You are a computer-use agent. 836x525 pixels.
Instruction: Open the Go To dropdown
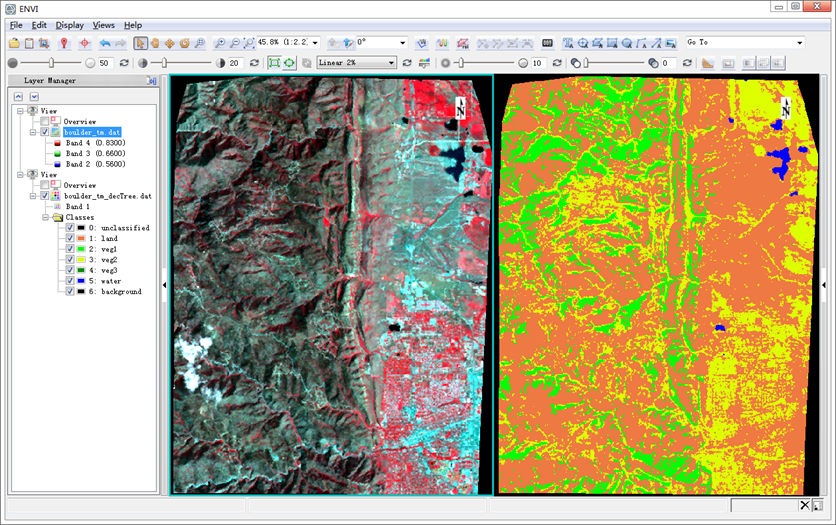tap(799, 43)
